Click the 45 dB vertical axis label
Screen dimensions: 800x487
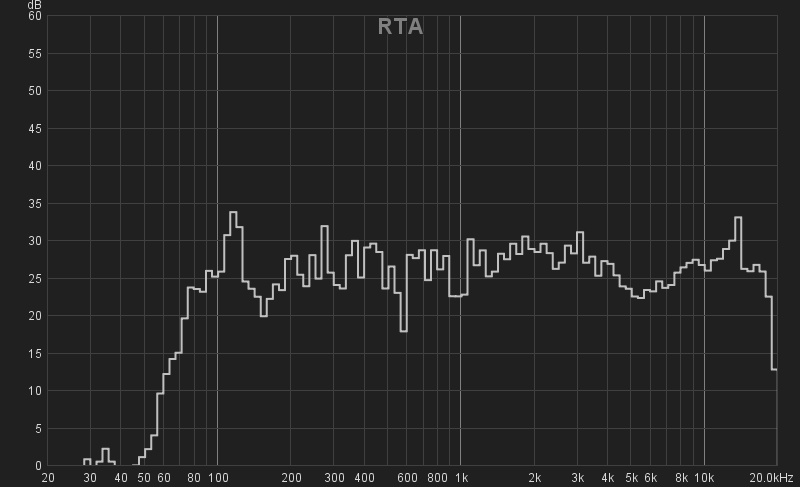coord(35,129)
